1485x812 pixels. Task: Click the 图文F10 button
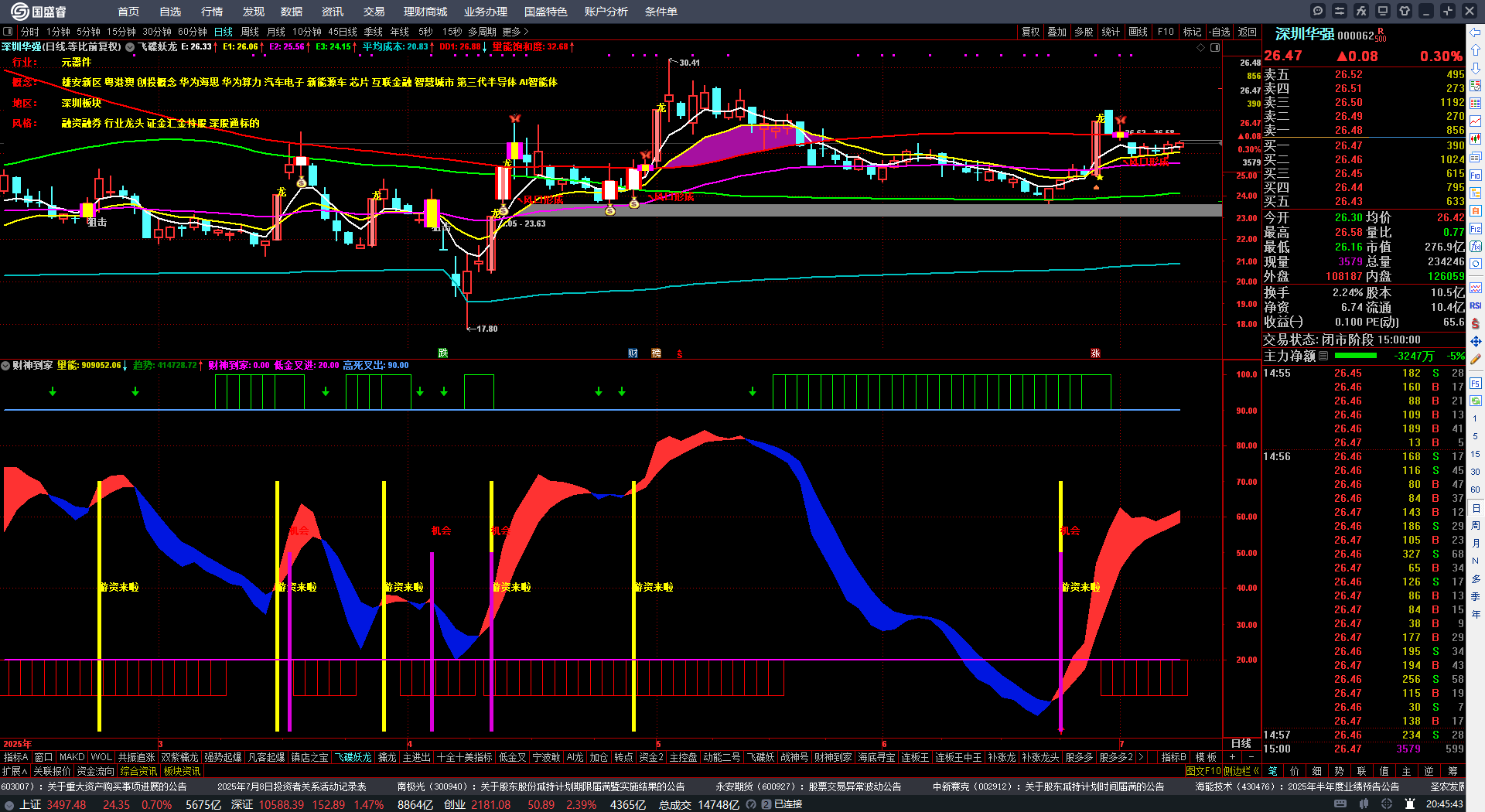point(1203,771)
